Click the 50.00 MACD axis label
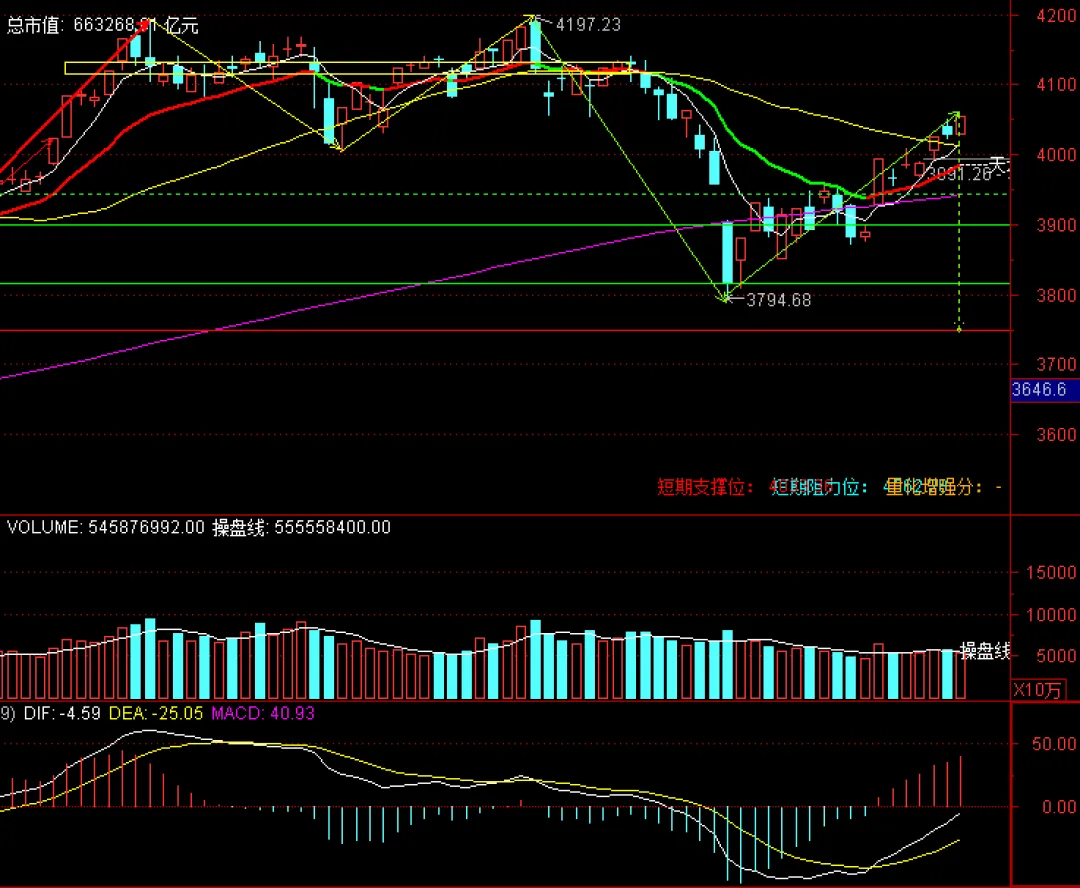The width and height of the screenshot is (1080, 888). 1054,744
